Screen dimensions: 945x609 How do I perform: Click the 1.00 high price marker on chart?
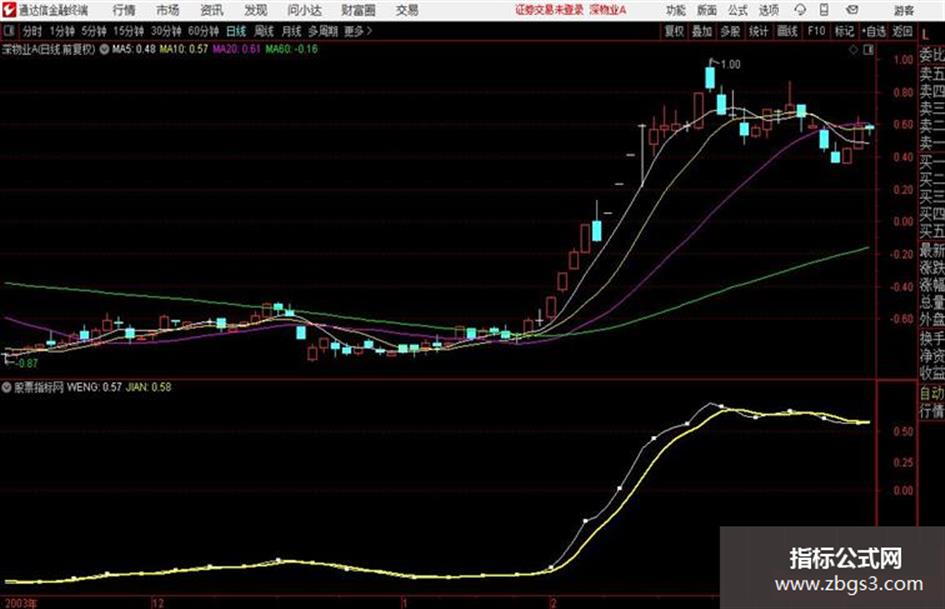tap(730, 64)
